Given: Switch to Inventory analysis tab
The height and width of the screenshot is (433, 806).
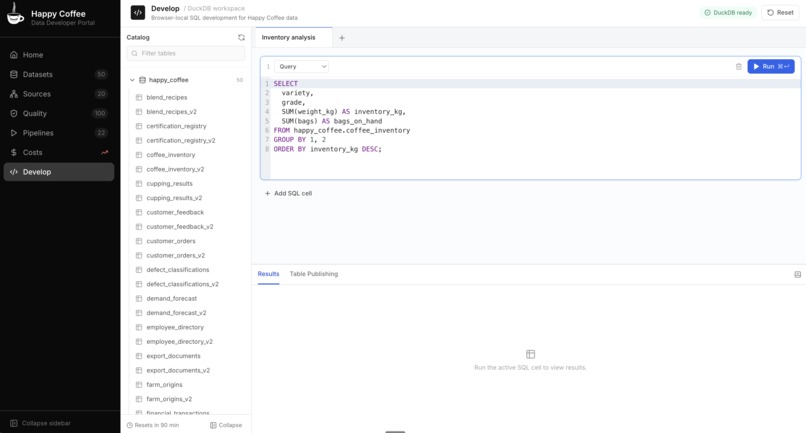Looking at the screenshot, I should click(x=294, y=38).
